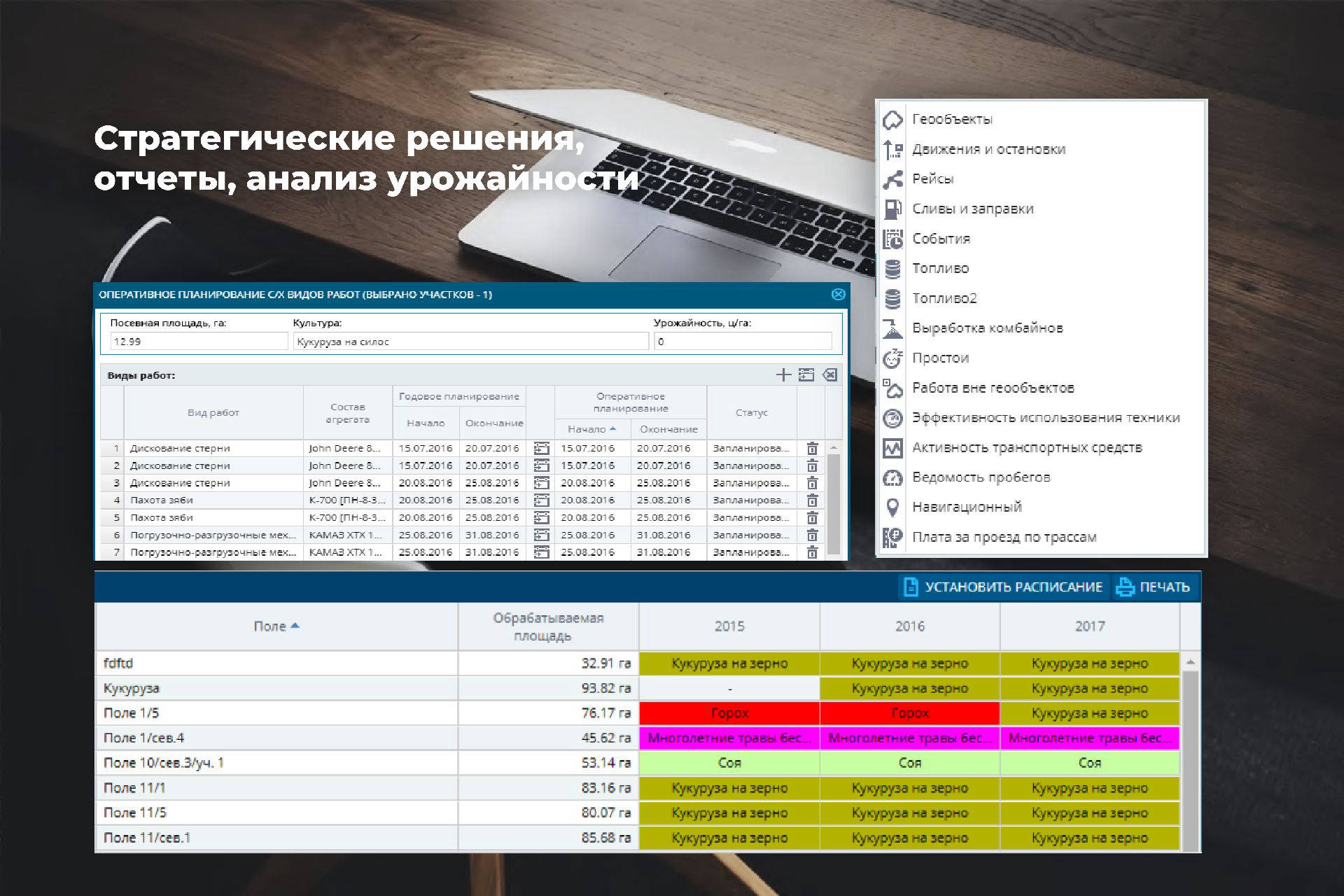
Task: Click the УСТАНОВИТЬ РАСПИСАНИЕ button
Action: (1004, 587)
